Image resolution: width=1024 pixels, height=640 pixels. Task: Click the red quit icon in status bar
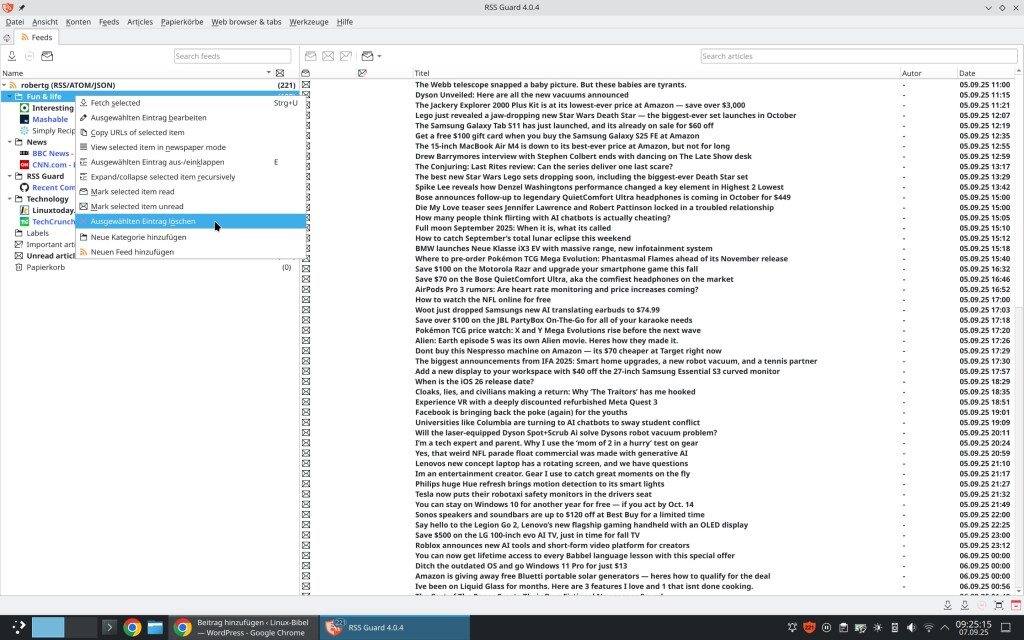click(1016, 605)
